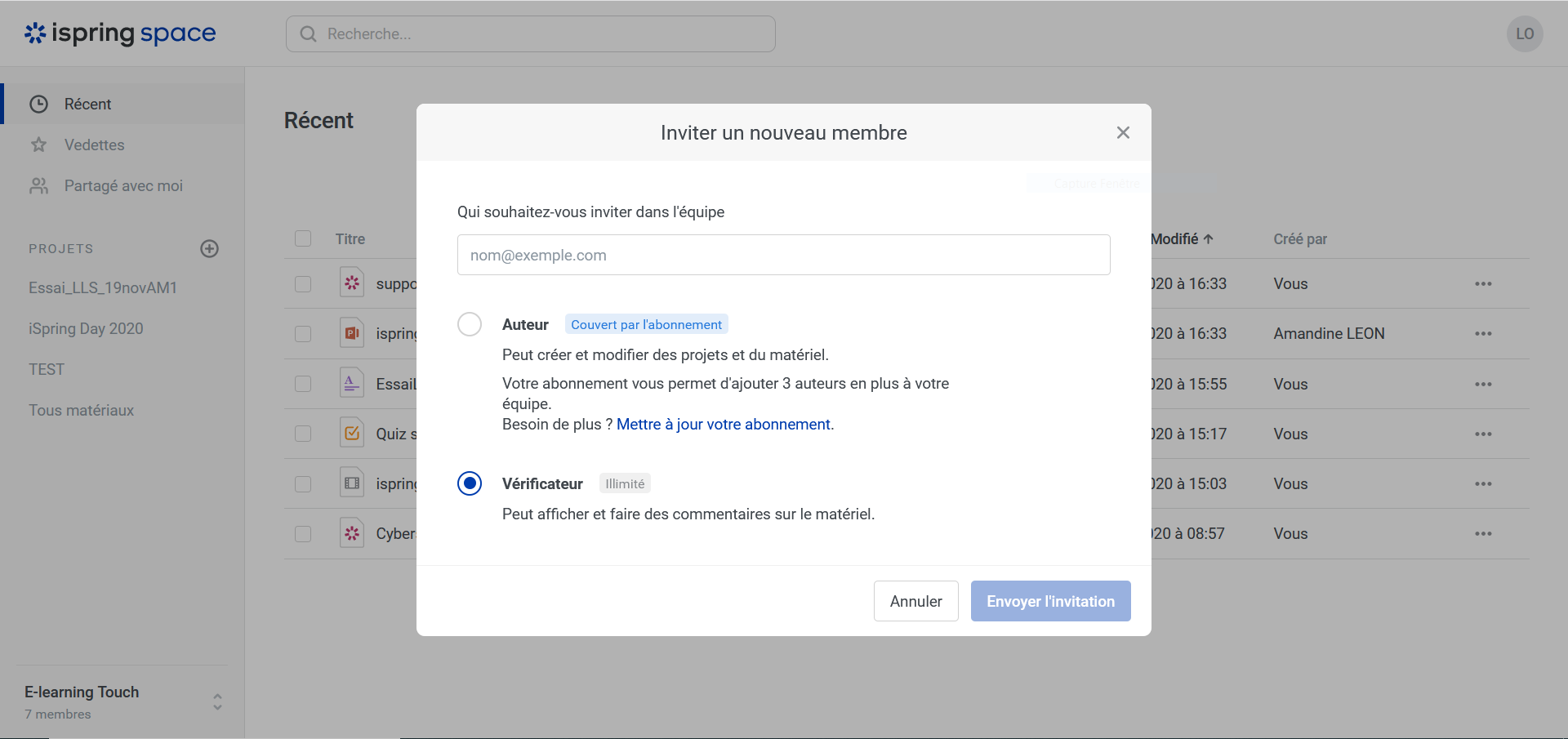Click the Partagé avec moi people icon
Image resolution: width=1568 pixels, height=739 pixels.
click(39, 185)
